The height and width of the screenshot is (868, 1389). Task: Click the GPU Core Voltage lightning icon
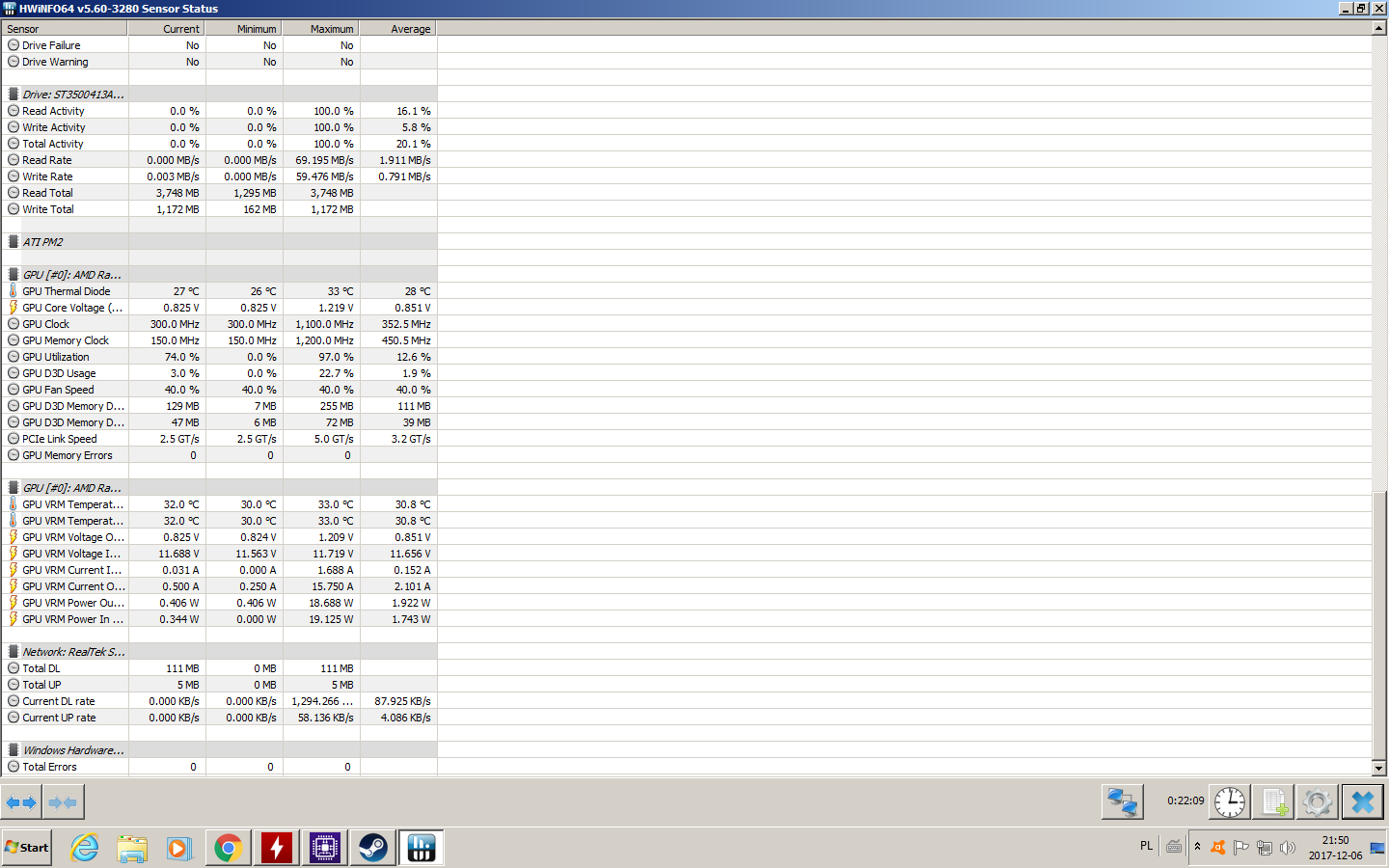[x=14, y=308]
